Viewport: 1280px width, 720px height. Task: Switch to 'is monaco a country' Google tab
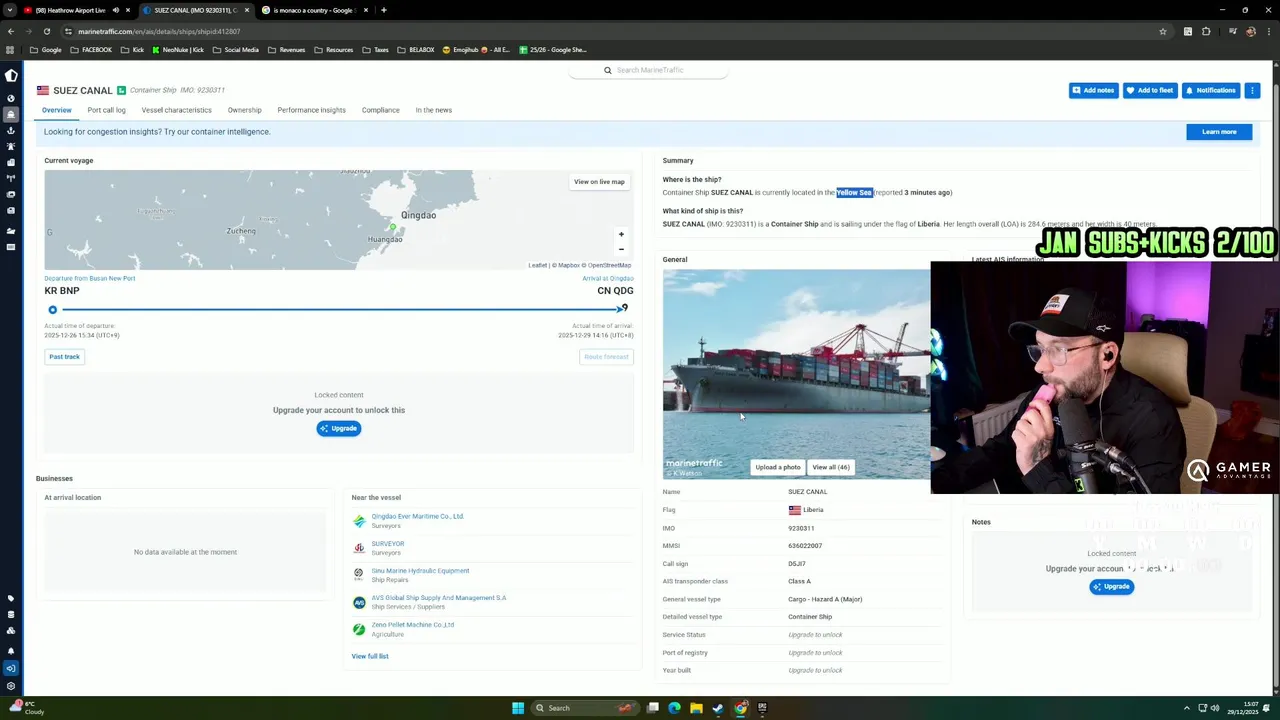315,10
